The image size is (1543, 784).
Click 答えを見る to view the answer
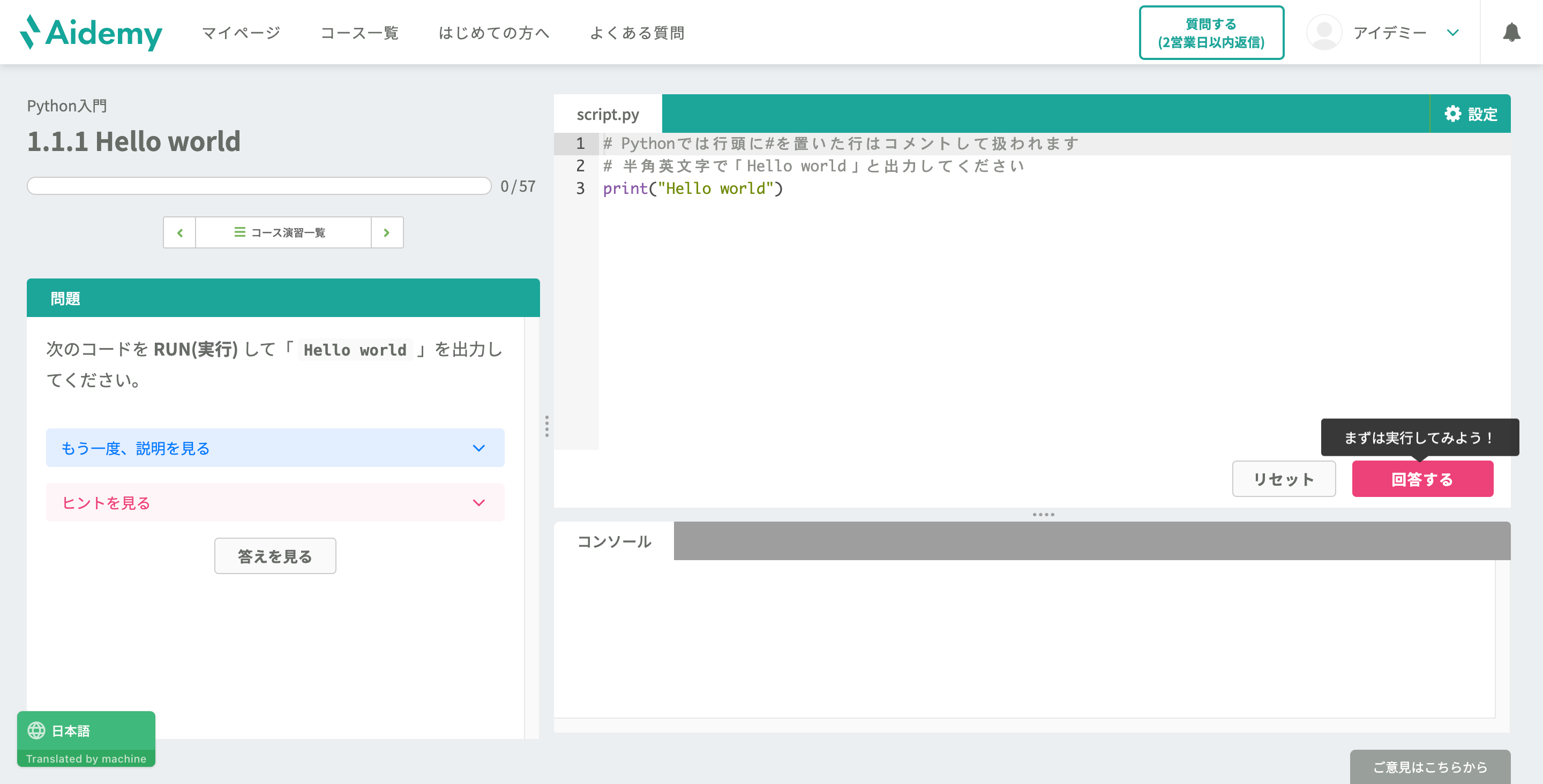click(x=274, y=556)
